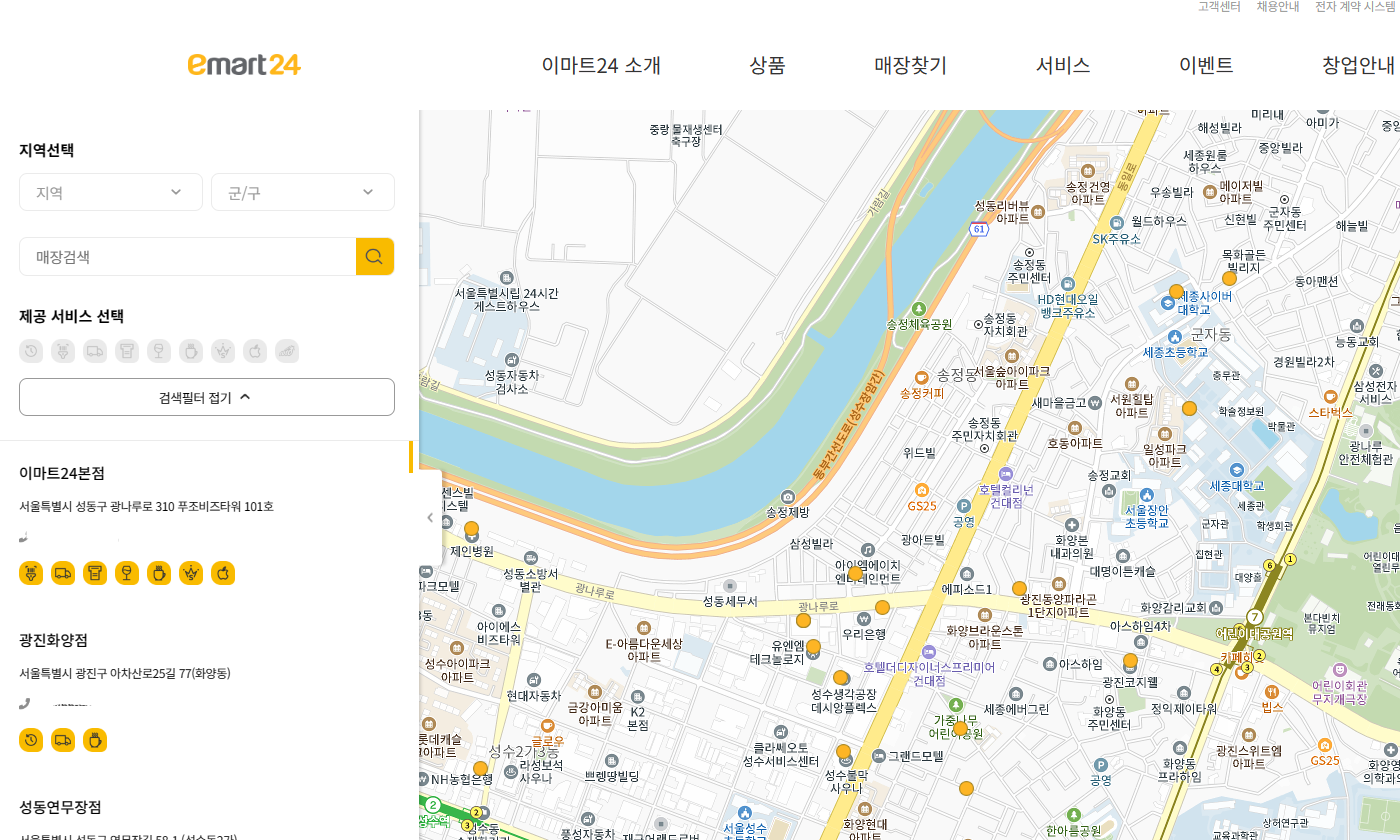Focus the 매장검색 search field
Image resolution: width=1400 pixels, height=840 pixels.
(188, 257)
